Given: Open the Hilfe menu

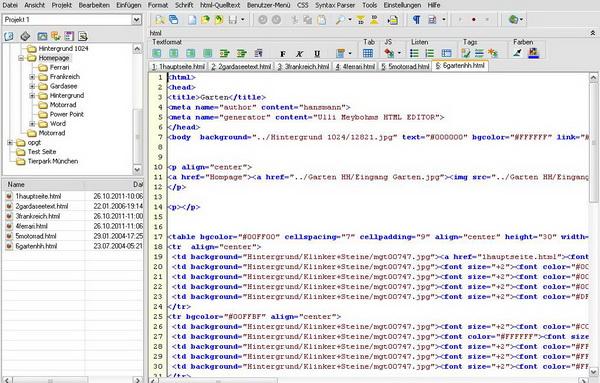Looking at the screenshot, I should [x=434, y=5].
